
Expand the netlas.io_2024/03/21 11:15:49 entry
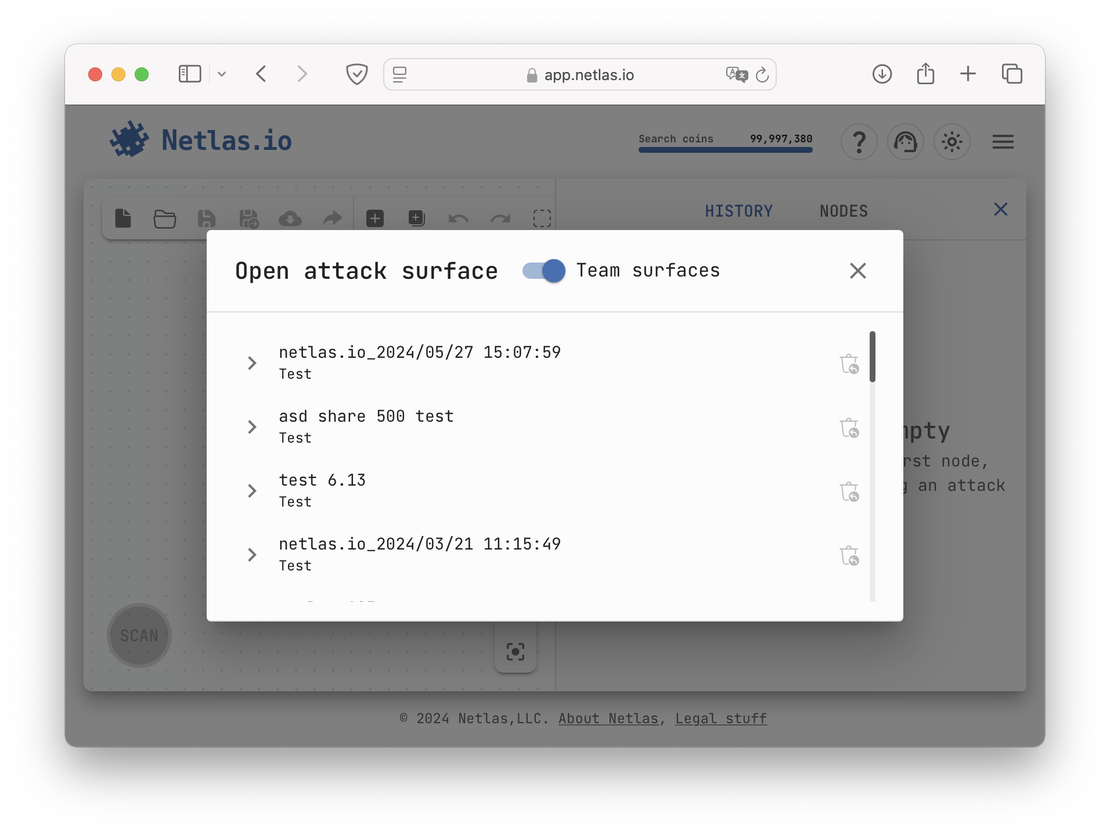pyautogui.click(x=252, y=555)
